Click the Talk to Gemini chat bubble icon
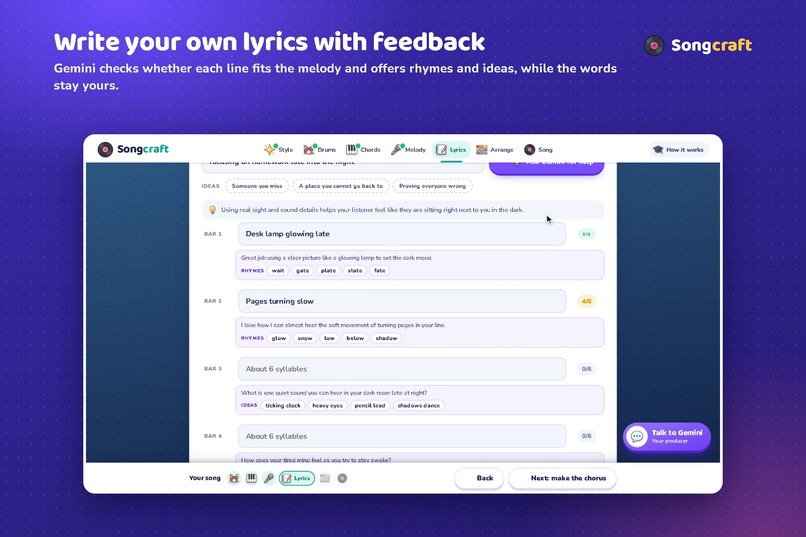Viewport: 806px width, 537px height. [637, 437]
